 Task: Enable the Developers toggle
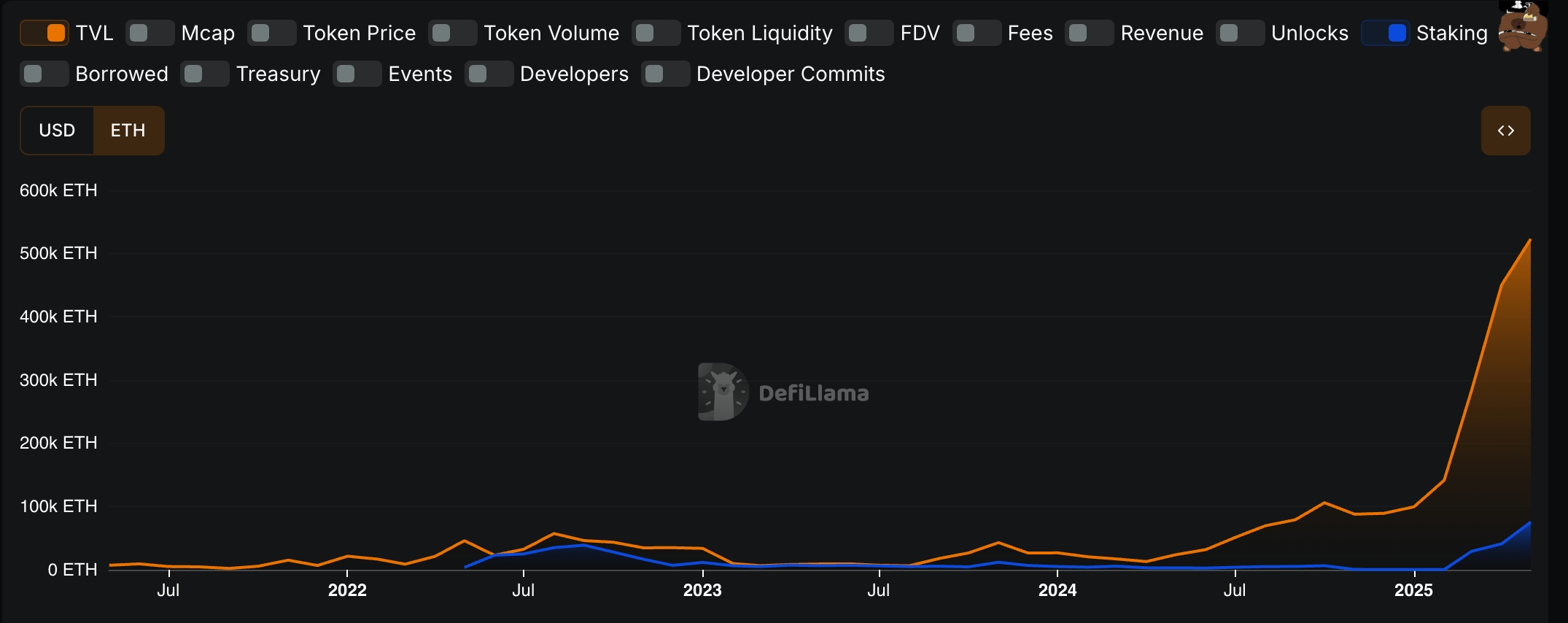coord(489,74)
